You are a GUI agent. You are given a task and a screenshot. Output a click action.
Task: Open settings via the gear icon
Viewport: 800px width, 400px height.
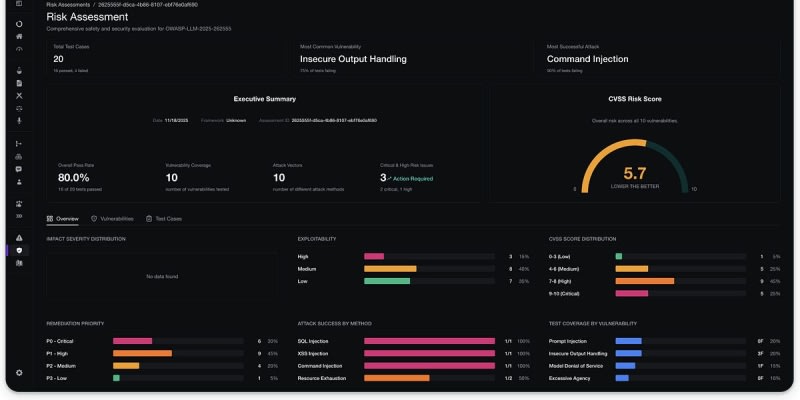(x=19, y=372)
